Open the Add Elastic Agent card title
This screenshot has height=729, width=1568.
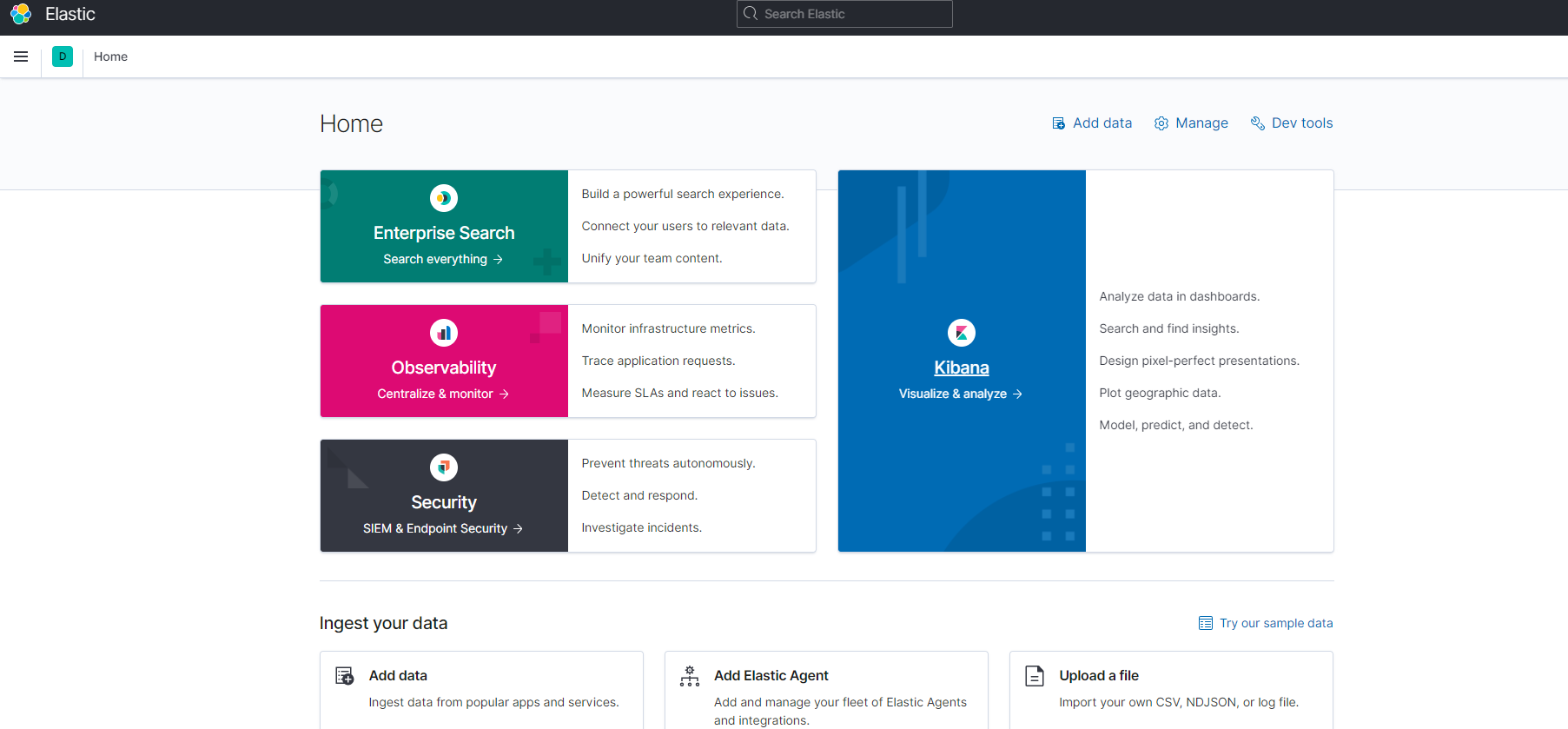[771, 675]
